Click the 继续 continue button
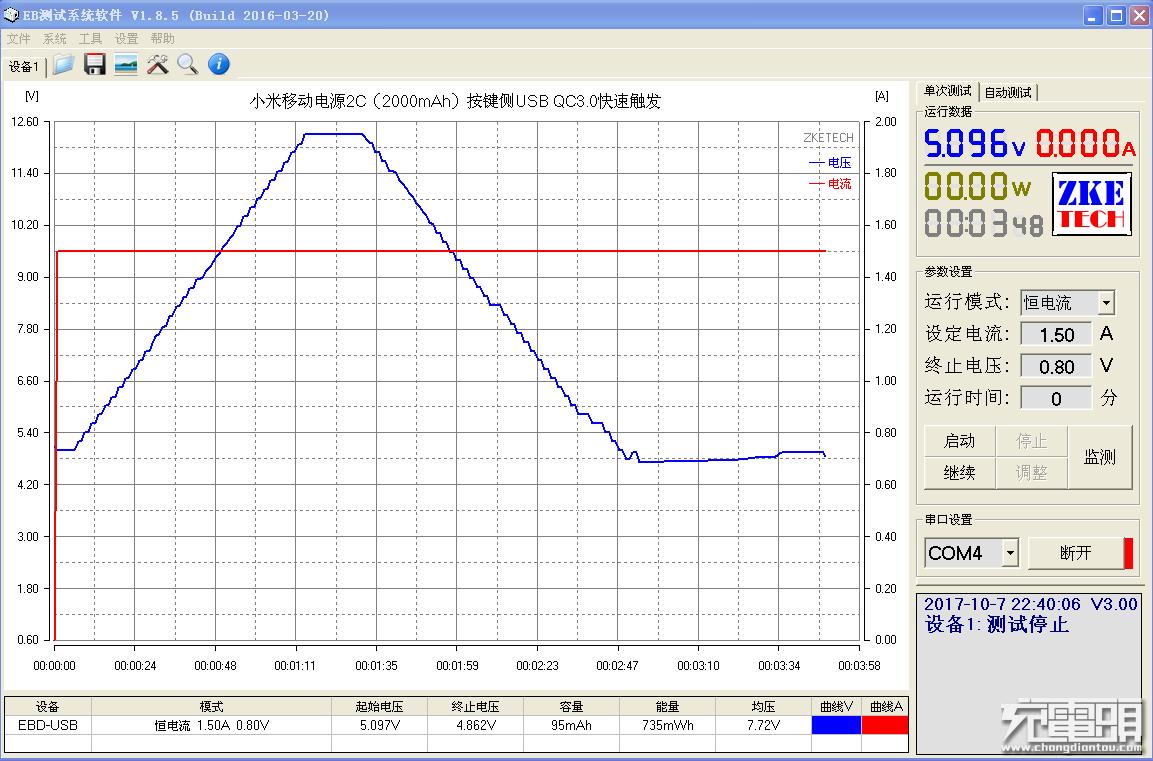Screen dimensions: 1153x761 pyautogui.click(x=960, y=473)
